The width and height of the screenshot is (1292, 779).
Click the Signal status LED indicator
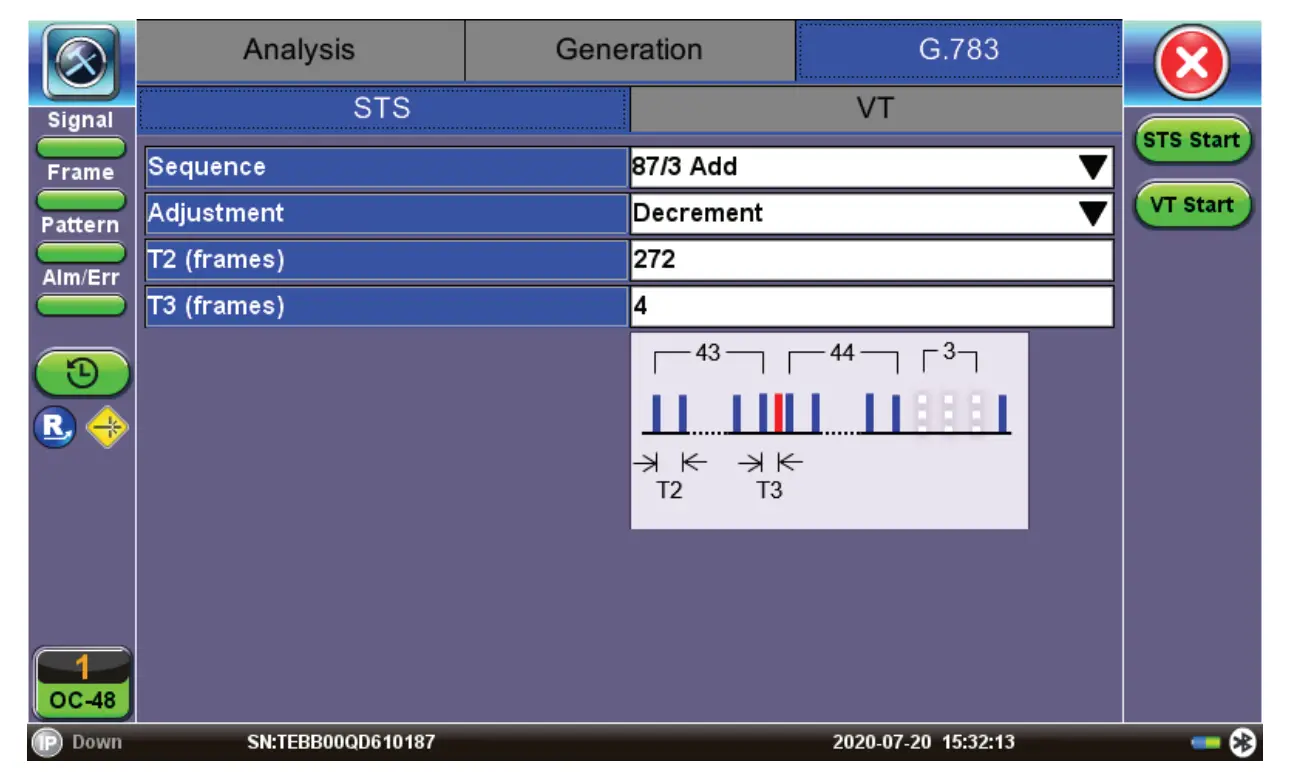(x=81, y=147)
